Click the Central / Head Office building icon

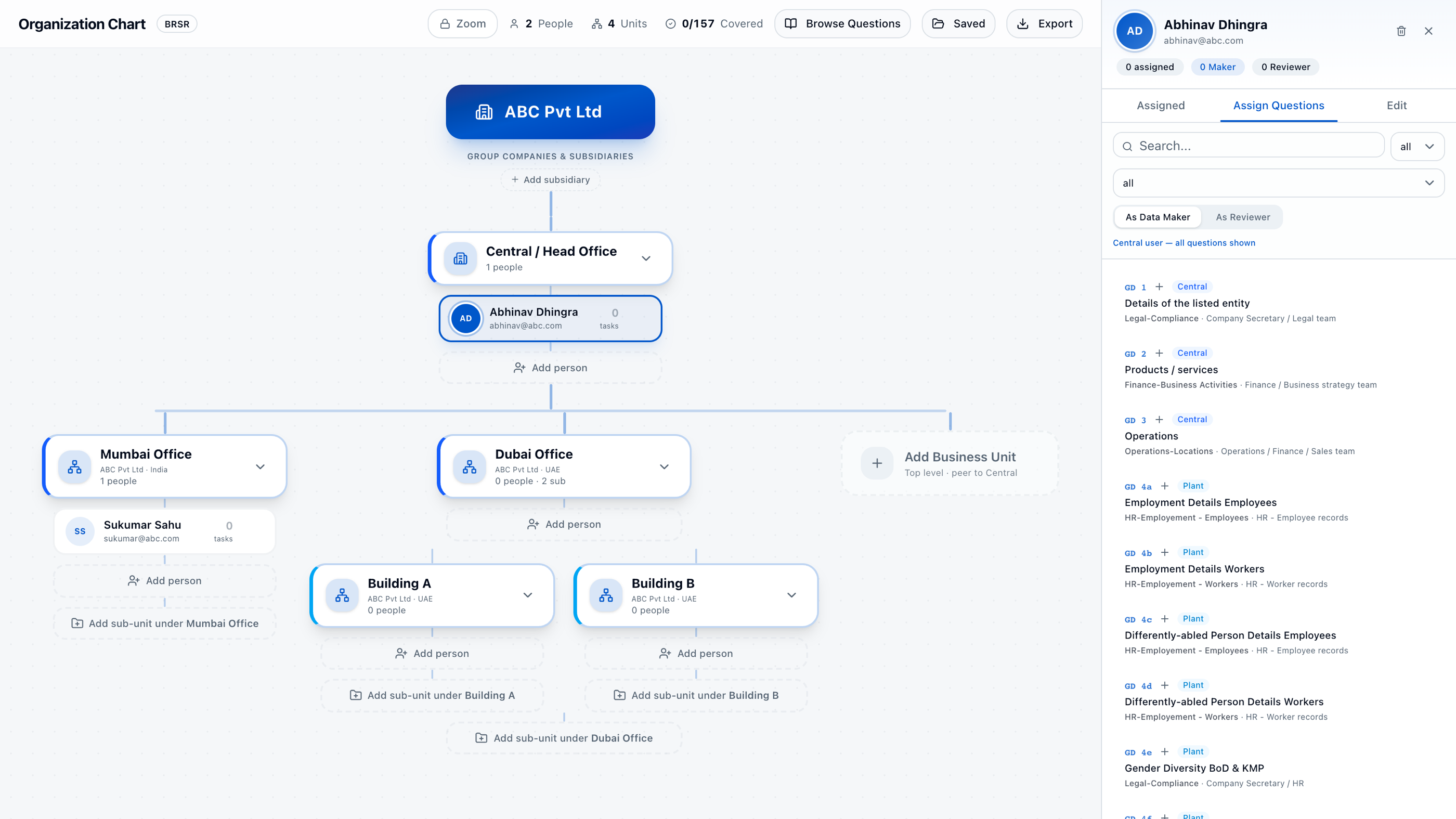[461, 259]
